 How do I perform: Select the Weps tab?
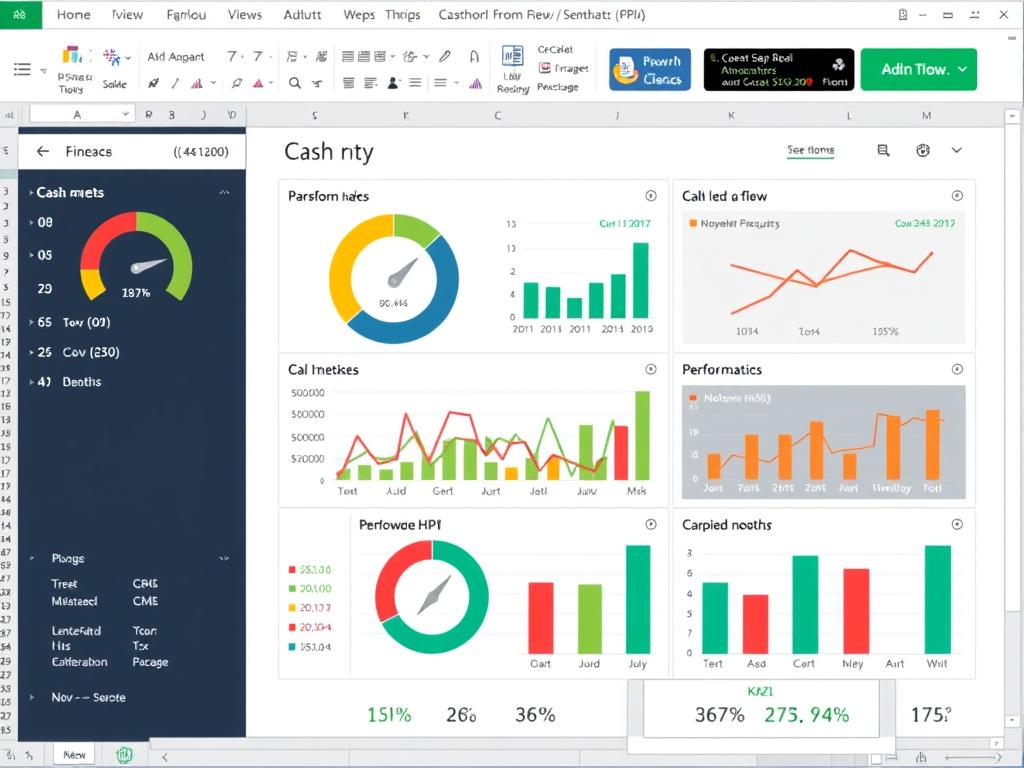pos(357,14)
